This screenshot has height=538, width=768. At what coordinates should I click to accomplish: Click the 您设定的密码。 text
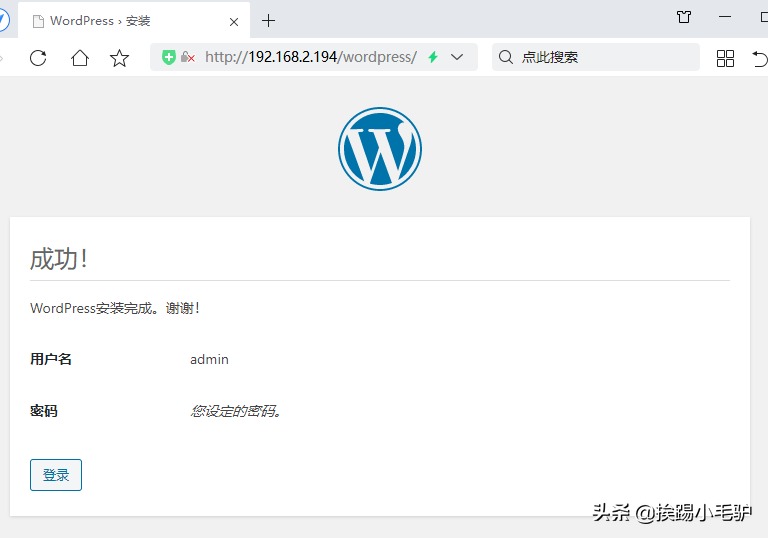coord(236,411)
